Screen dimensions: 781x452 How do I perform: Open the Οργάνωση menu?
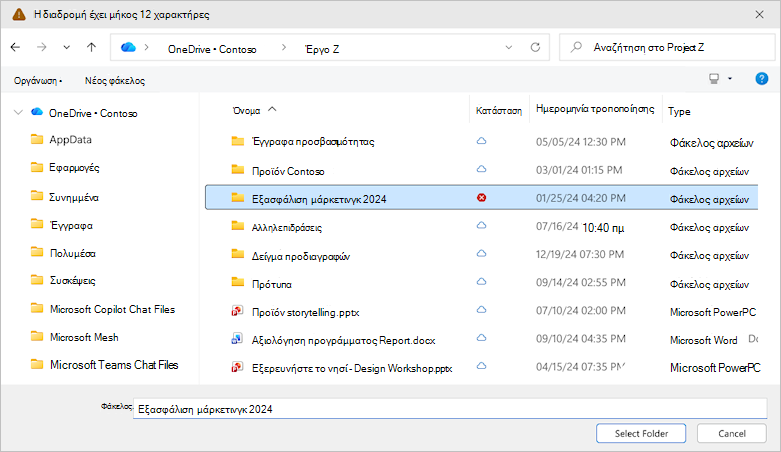(38, 81)
